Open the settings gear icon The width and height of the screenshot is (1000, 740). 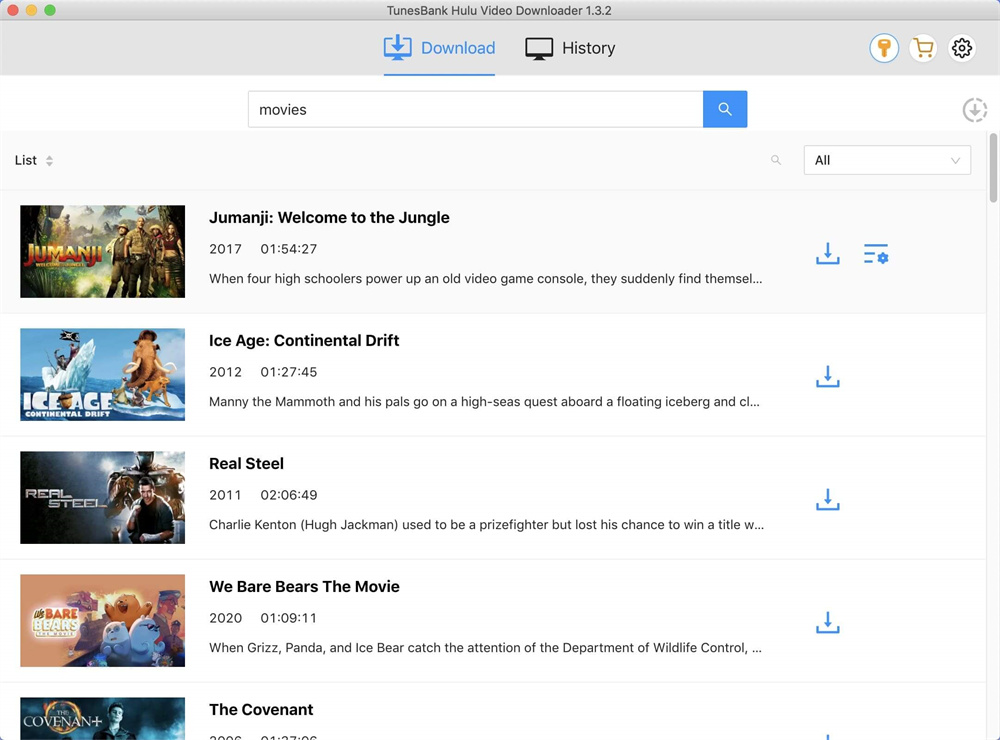tap(962, 48)
